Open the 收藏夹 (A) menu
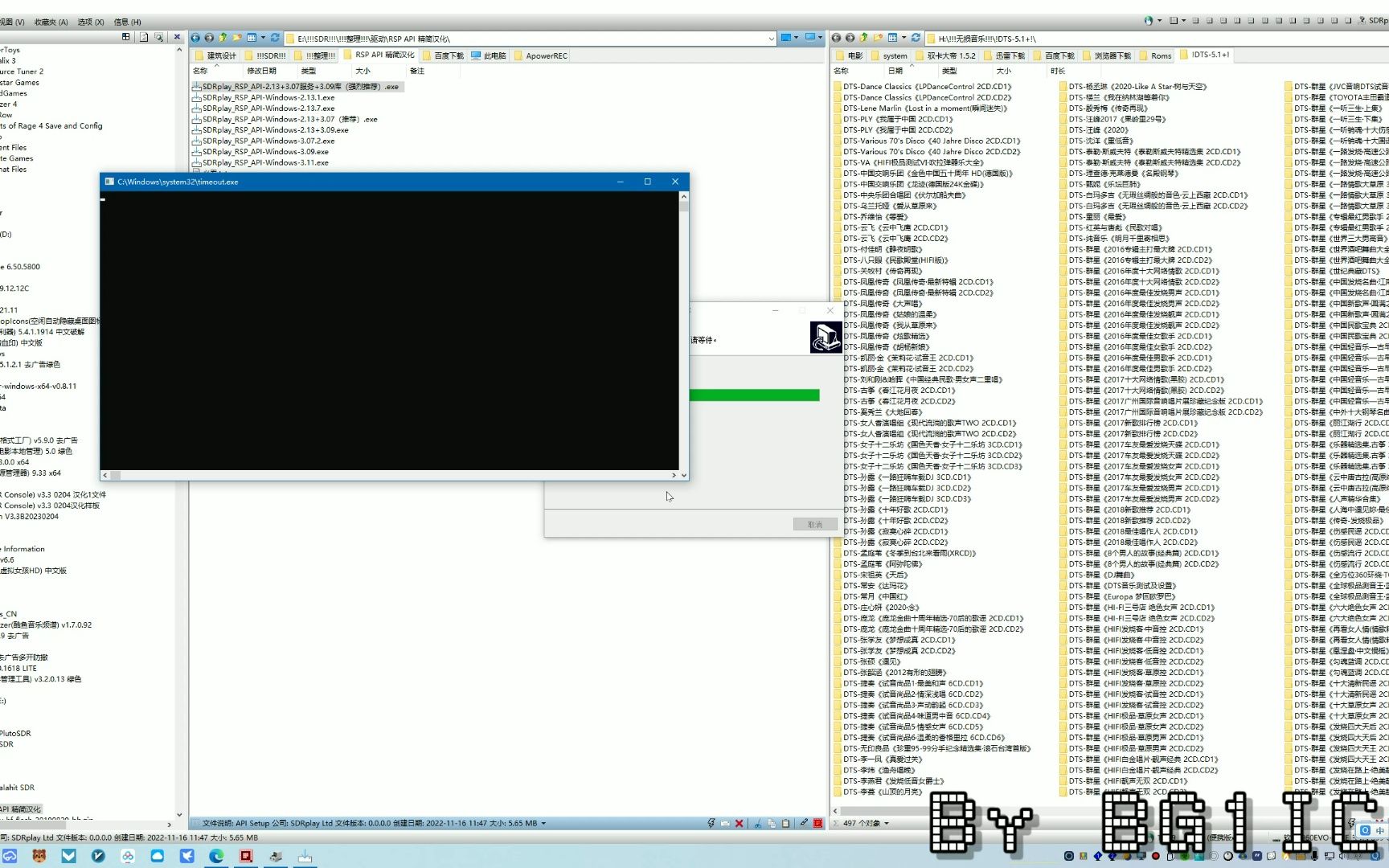This screenshot has width=1389, height=868. 51,22
